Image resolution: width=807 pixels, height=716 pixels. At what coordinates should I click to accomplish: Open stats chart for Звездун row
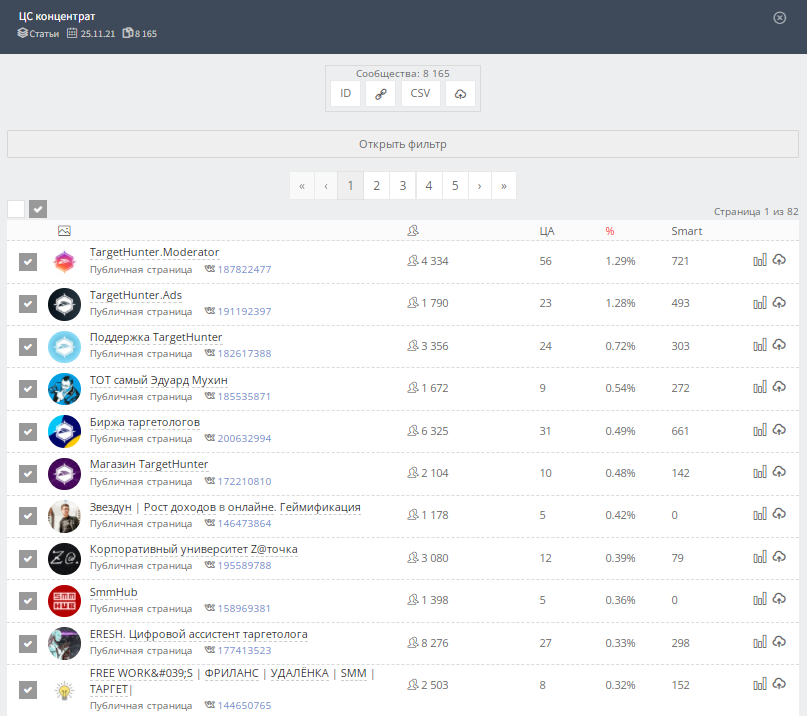click(x=760, y=514)
